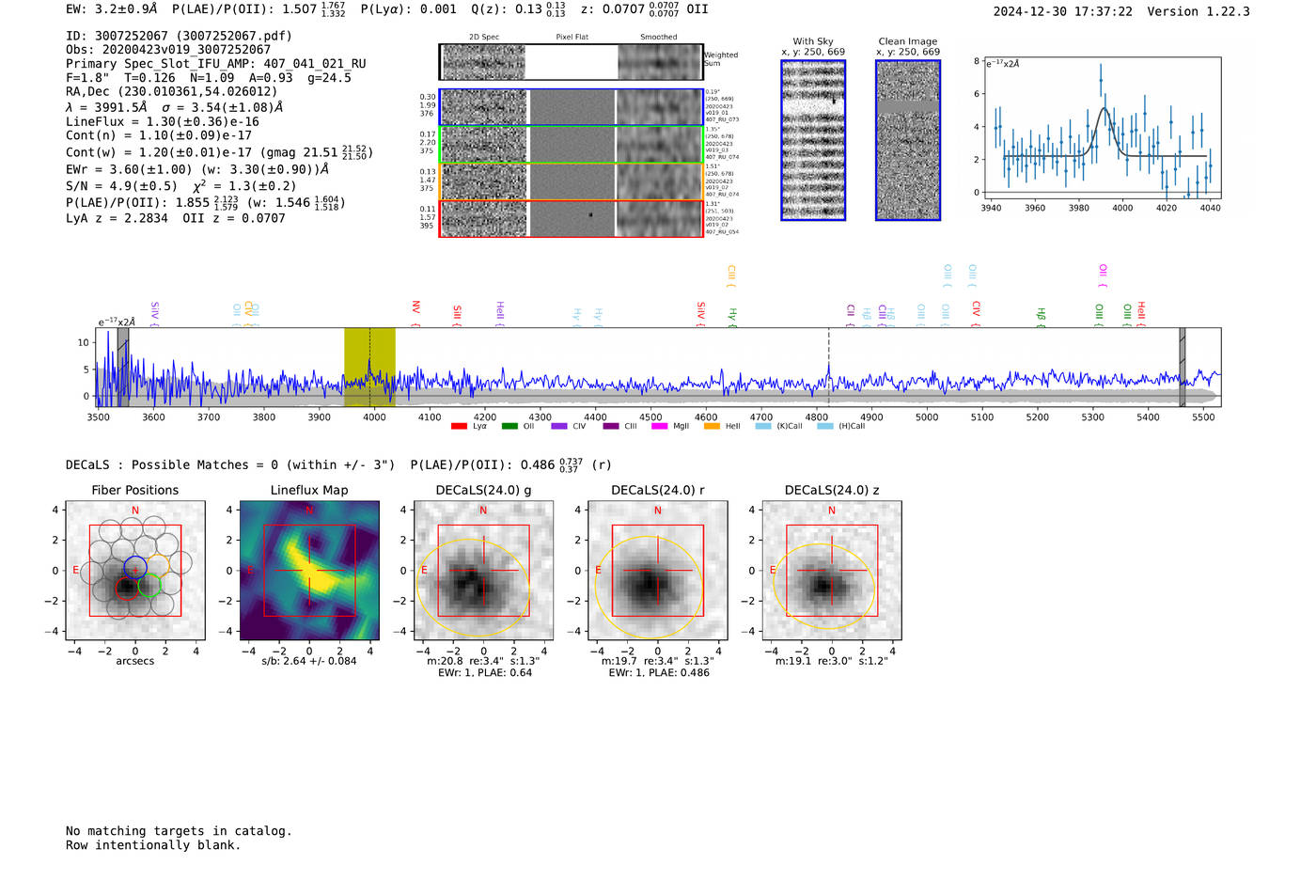Select the orange HeII legend swatch
The width and height of the screenshot is (1316, 896).
point(712,426)
